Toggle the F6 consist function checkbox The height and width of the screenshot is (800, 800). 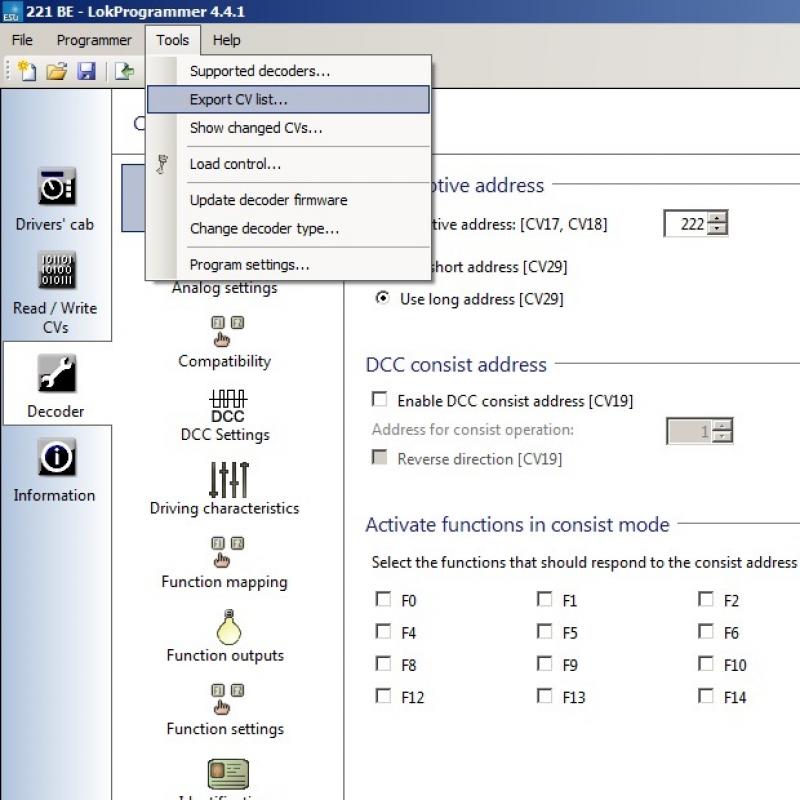click(706, 632)
